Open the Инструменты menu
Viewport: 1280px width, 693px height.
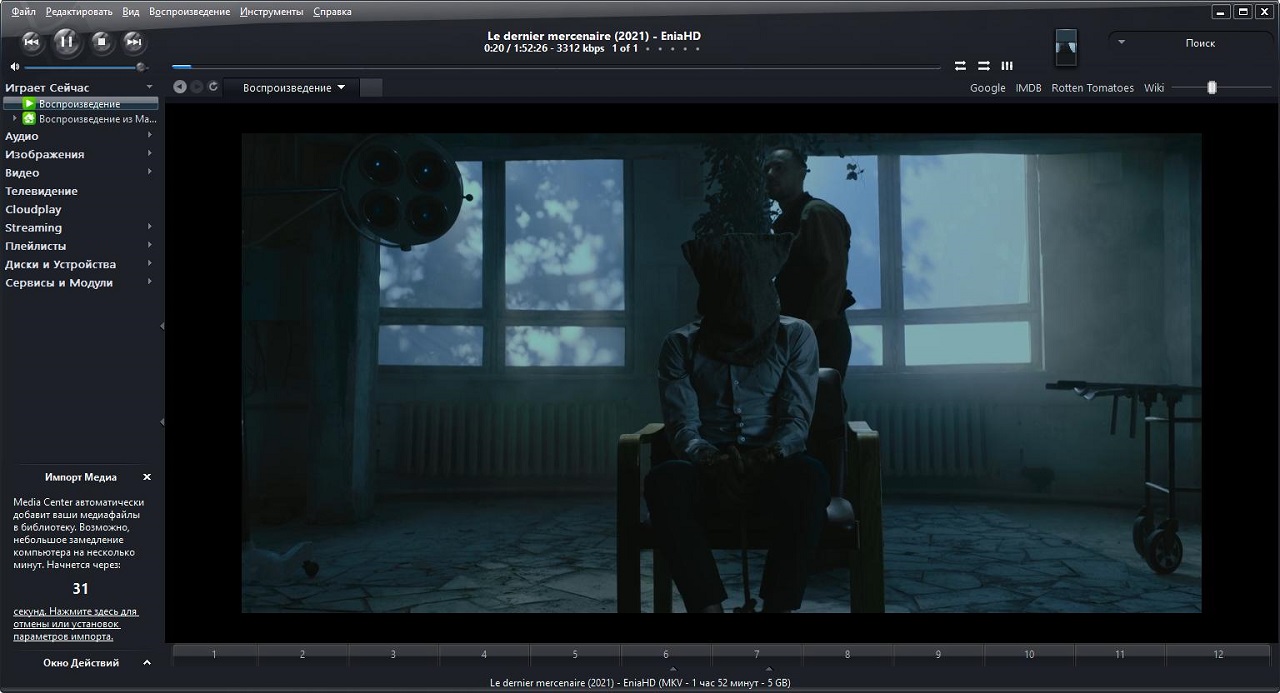[271, 12]
